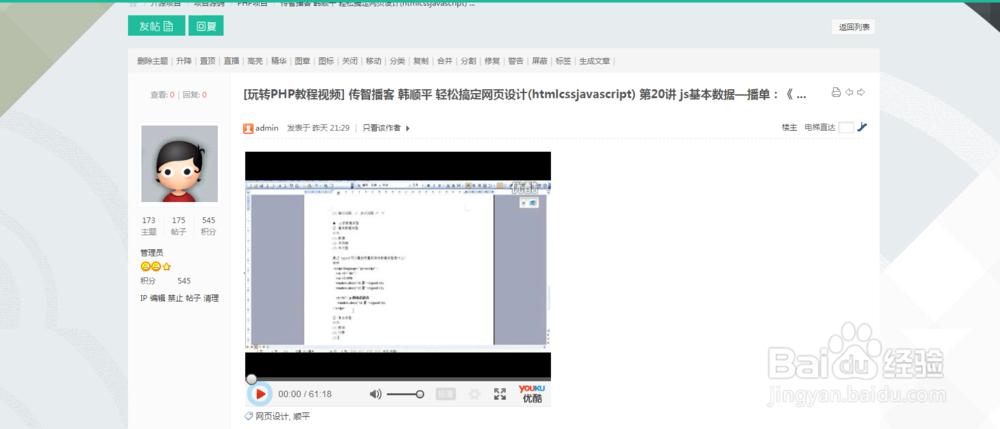The image size is (1000, 429).
Task: Choose 关闭 to close the thread
Action: (349, 61)
